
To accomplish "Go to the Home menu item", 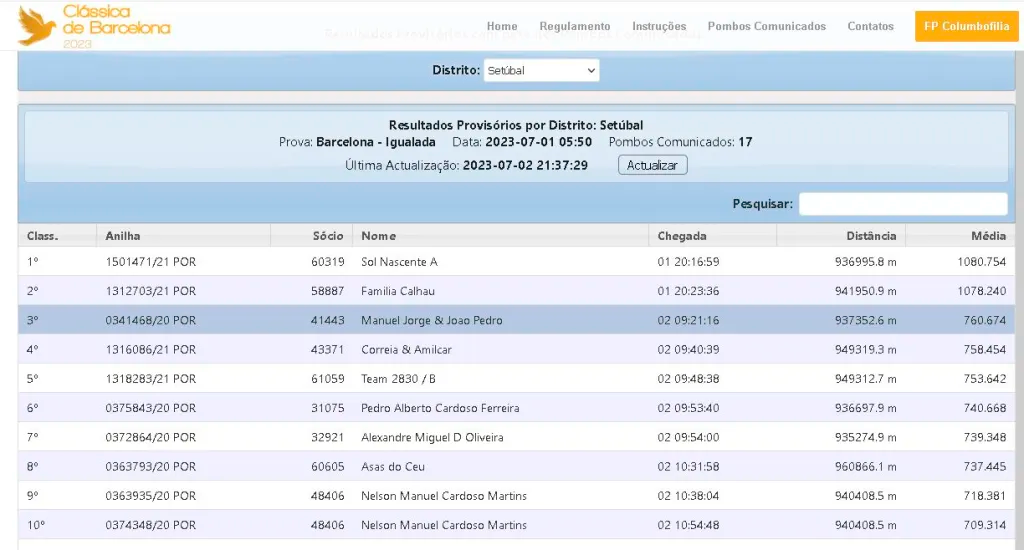I will [502, 26].
